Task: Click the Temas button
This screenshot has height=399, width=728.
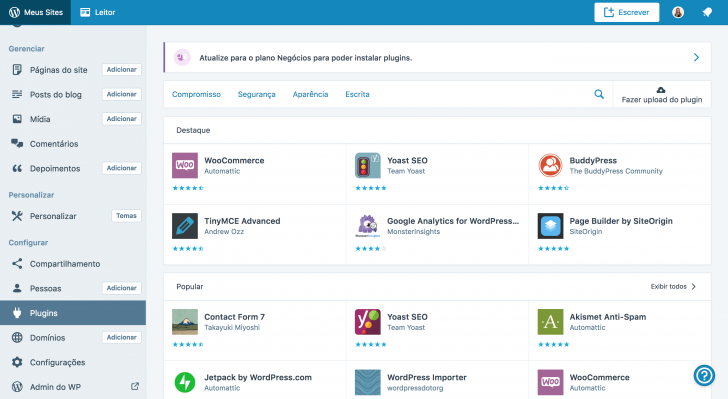Action: point(126,216)
